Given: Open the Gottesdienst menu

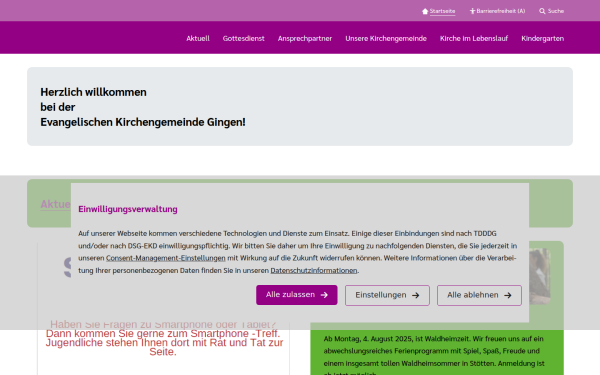Looking at the screenshot, I should click(x=243, y=38).
